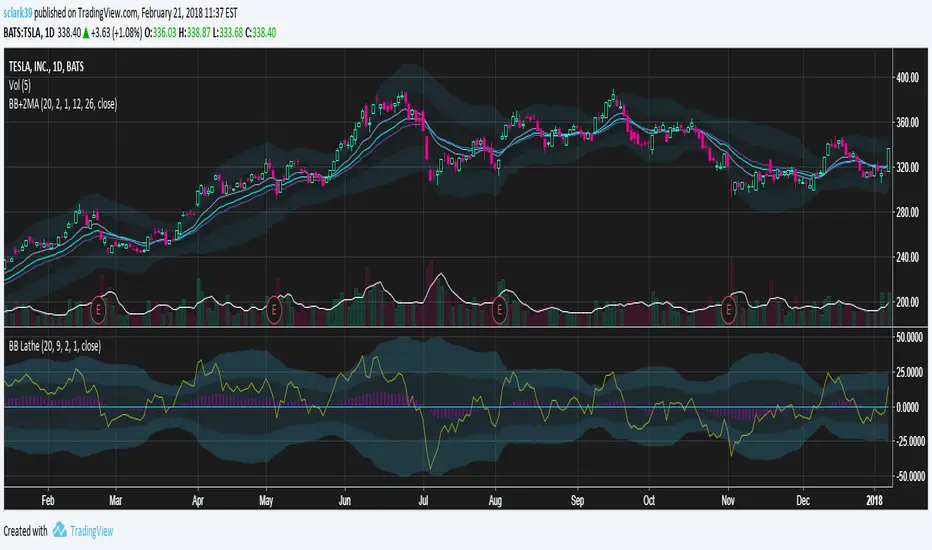Click the Oct label on time axis
This screenshot has height=550, width=932.
[649, 501]
